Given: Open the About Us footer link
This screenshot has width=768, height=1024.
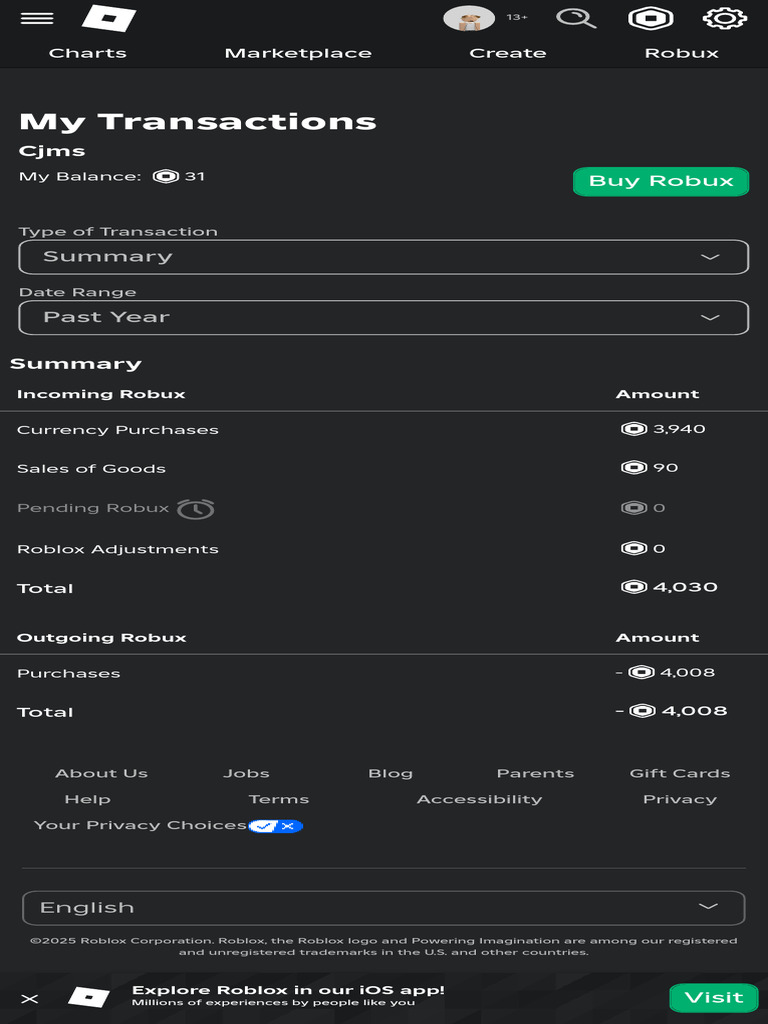Looking at the screenshot, I should coord(101,773).
